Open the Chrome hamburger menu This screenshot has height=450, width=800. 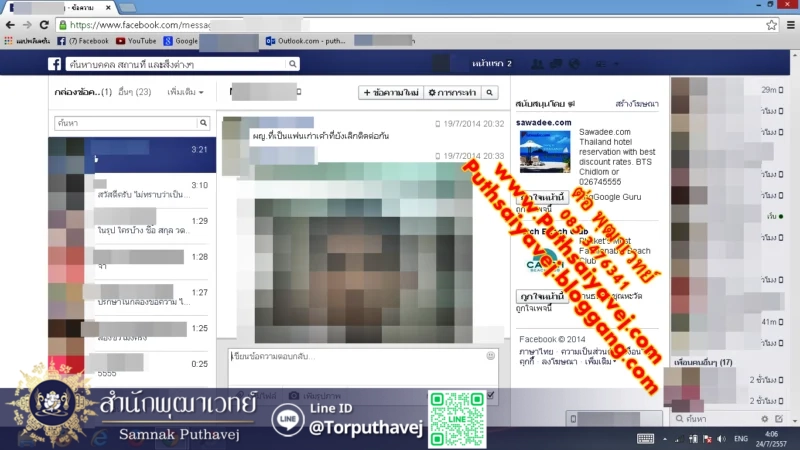(x=789, y=24)
